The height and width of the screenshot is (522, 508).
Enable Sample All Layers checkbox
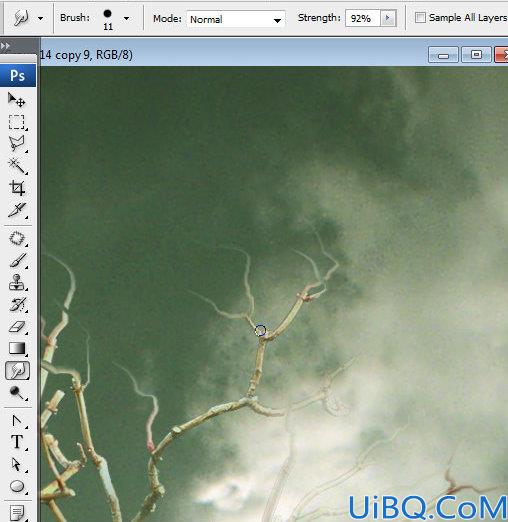point(420,18)
